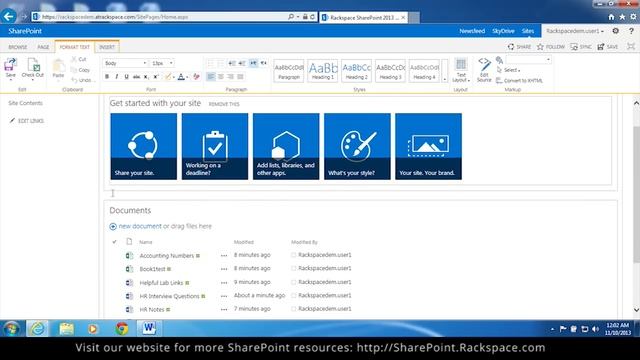Image resolution: width=640 pixels, height=360 pixels.
Task: Click the bulleted list icon
Action: coord(211,63)
